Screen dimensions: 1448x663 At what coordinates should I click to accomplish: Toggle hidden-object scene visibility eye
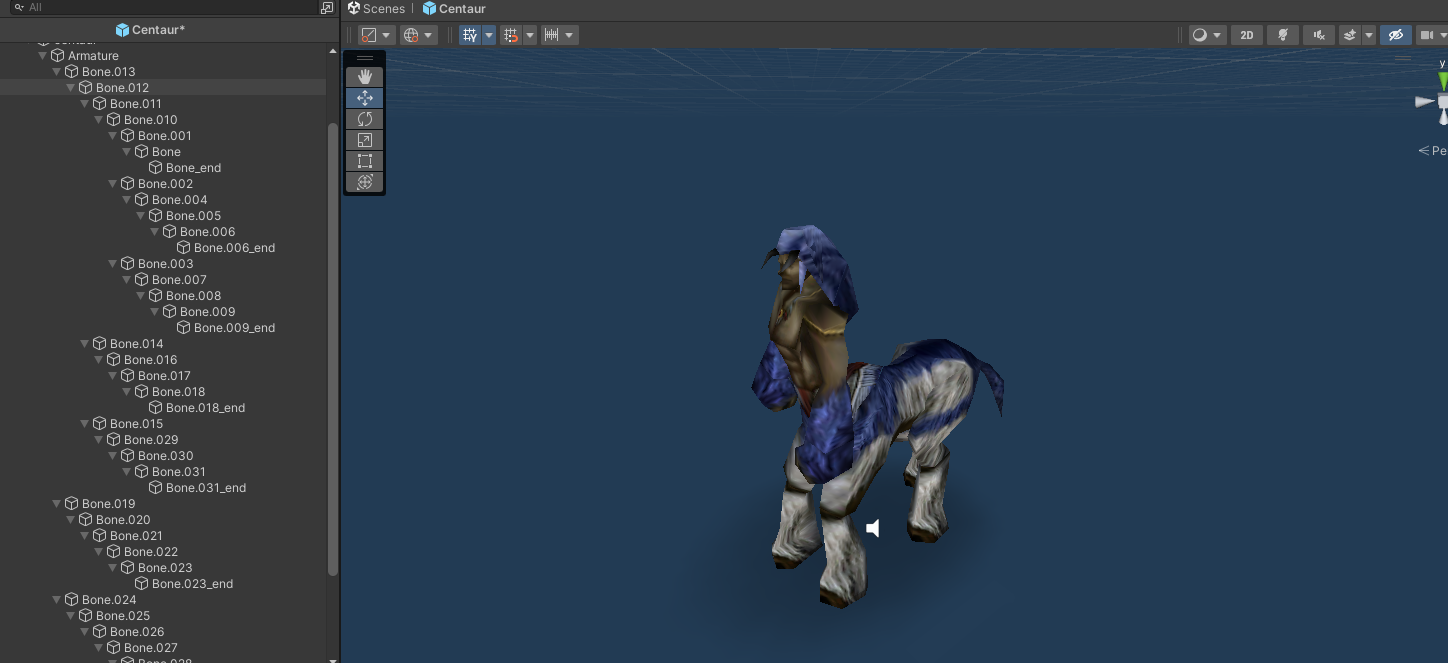pos(1395,35)
